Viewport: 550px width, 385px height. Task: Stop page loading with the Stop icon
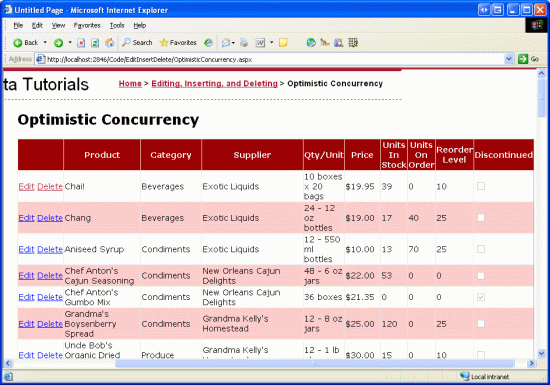(x=81, y=43)
